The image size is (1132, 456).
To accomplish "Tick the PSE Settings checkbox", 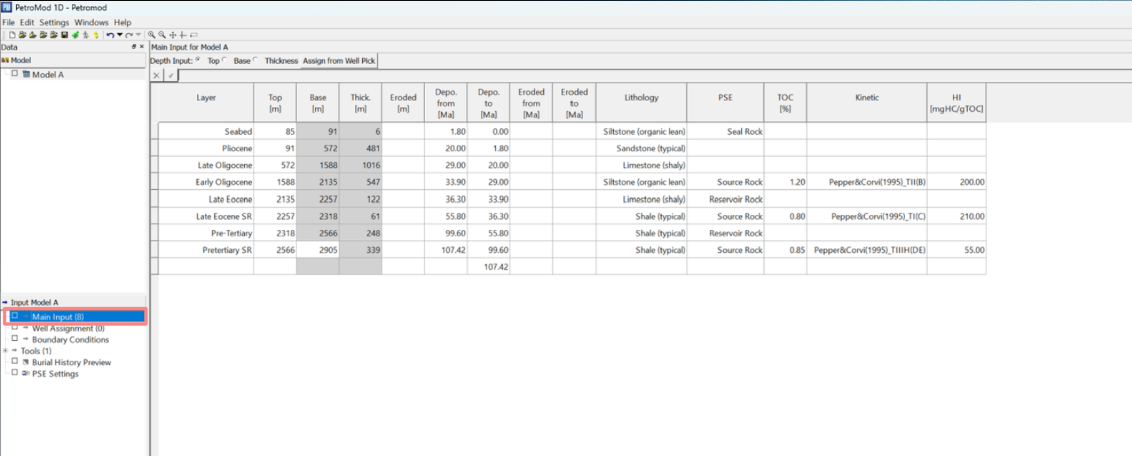I will click(x=14, y=373).
